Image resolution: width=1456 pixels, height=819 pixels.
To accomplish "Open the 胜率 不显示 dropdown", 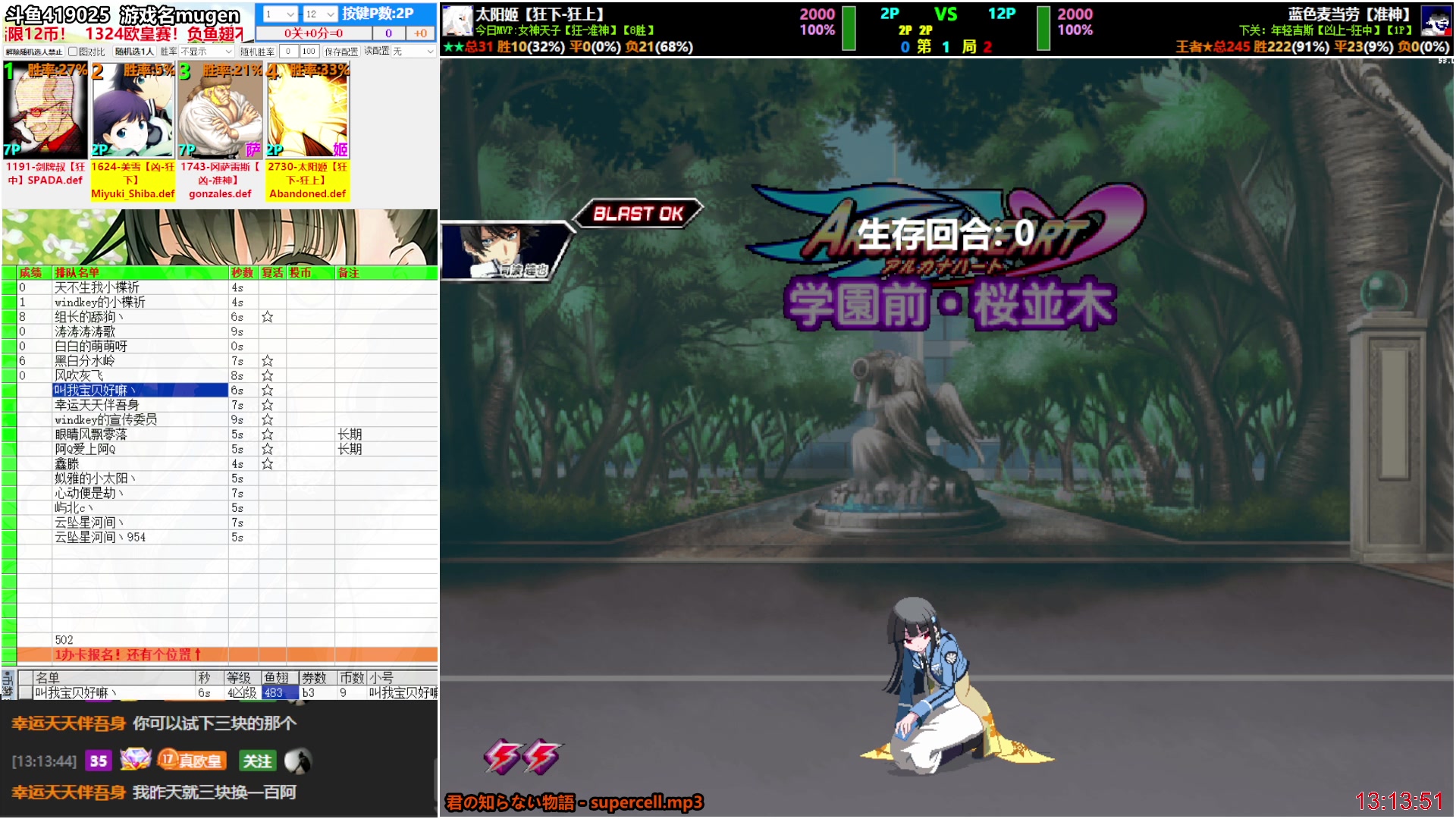I will (206, 52).
